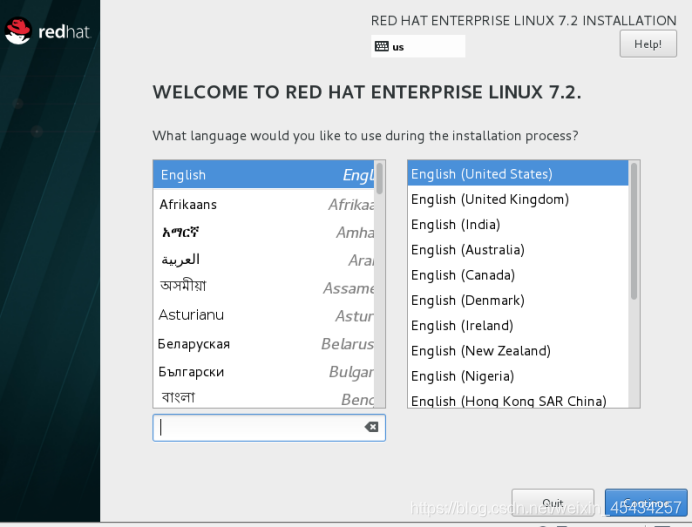Select the Amharic language row

263,232
